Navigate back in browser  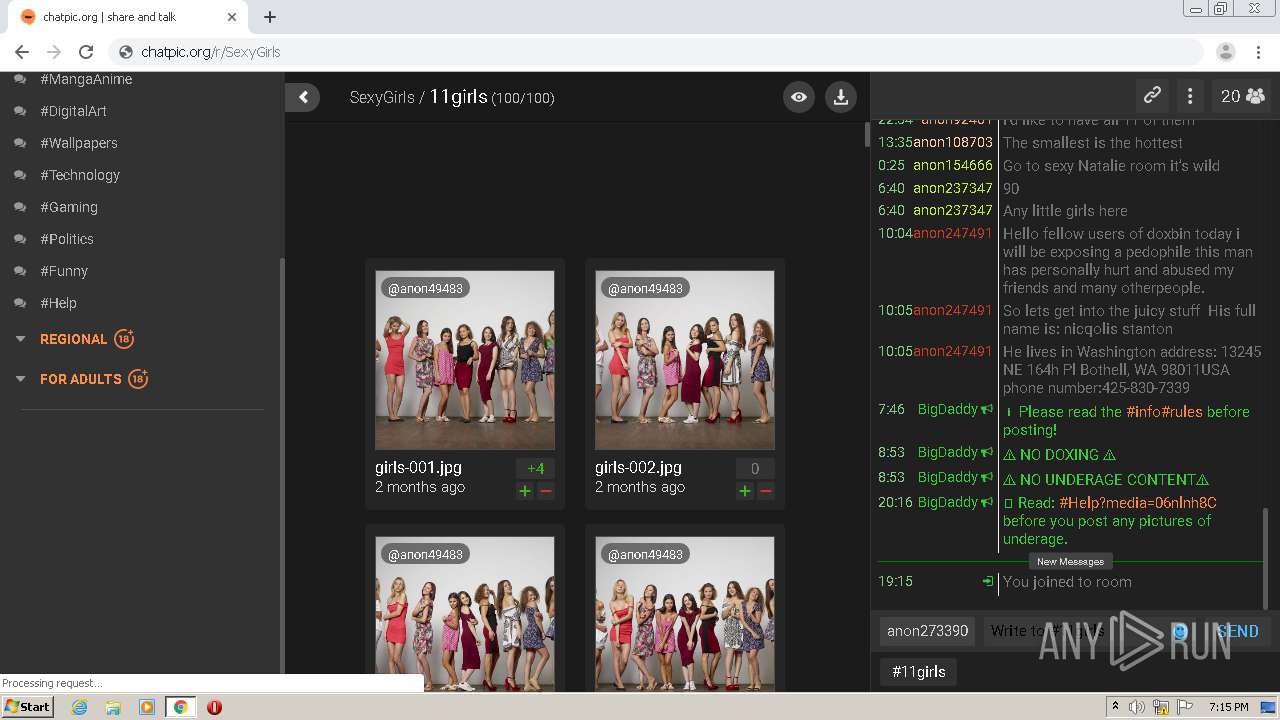22,52
